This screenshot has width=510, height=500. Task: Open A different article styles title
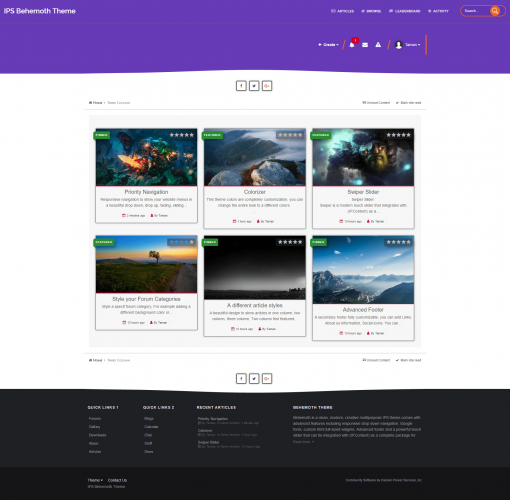pos(255,305)
